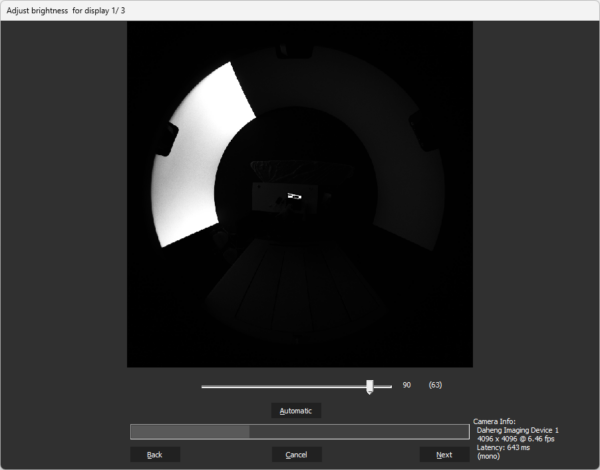This screenshot has height=470, width=600.
Task: Click the left end of the brightness slider track
Action: tap(205, 386)
